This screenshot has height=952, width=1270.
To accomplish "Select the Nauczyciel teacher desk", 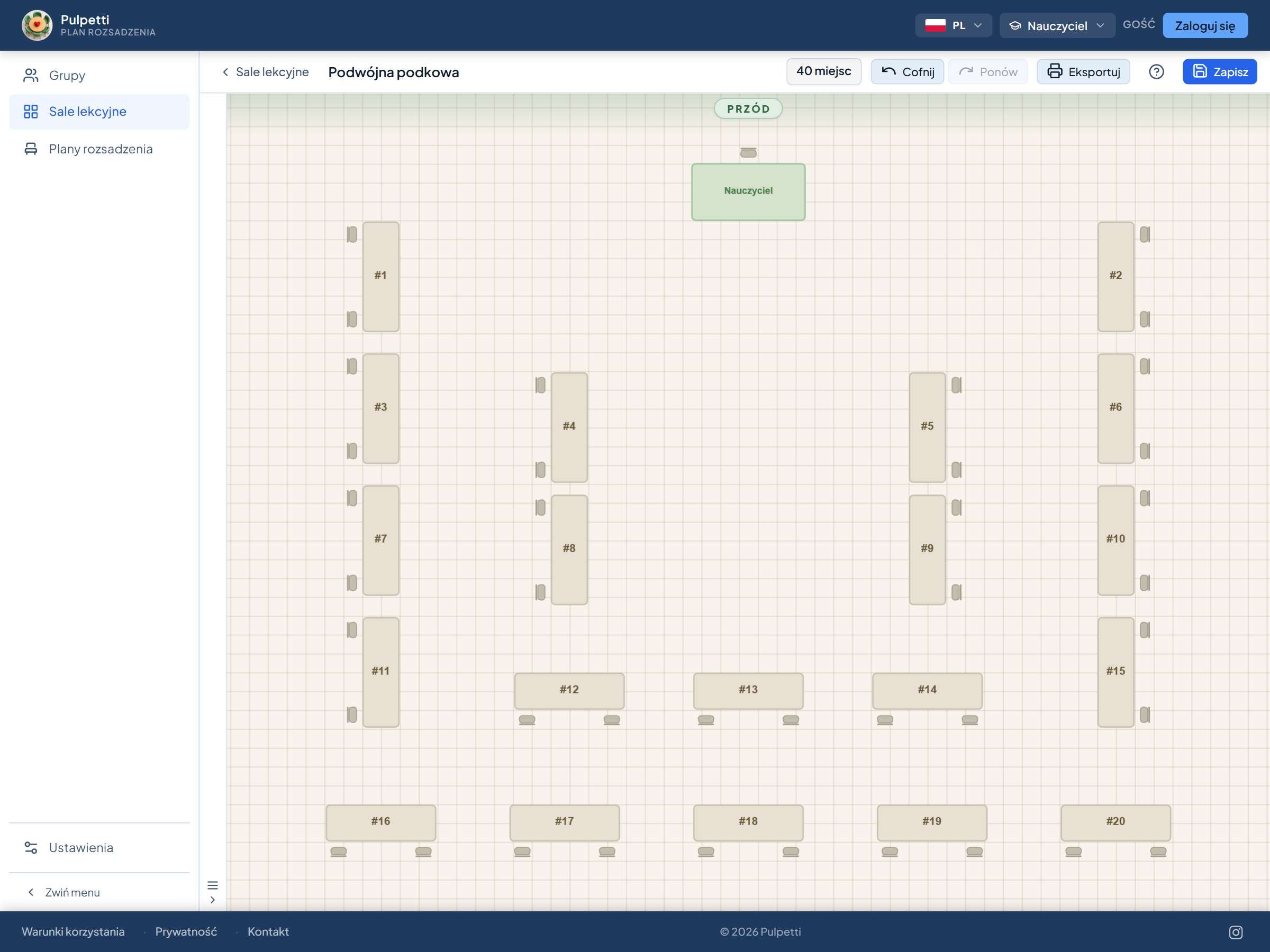I will point(748,191).
